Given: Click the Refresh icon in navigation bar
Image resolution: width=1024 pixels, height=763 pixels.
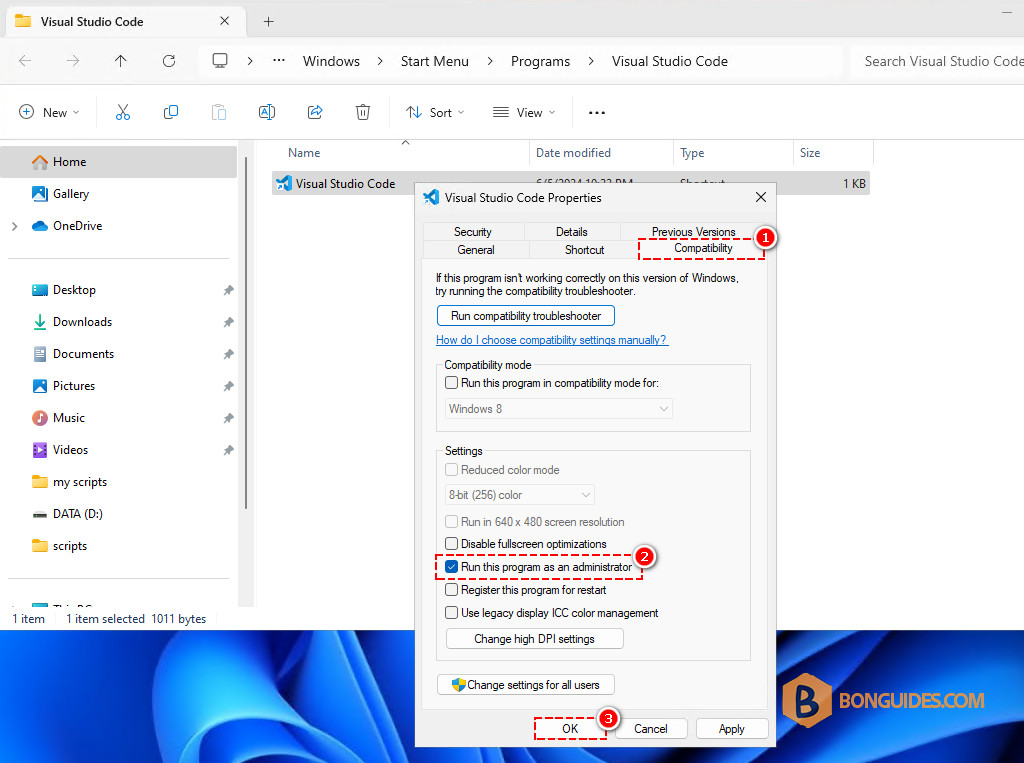Looking at the screenshot, I should click(x=169, y=61).
